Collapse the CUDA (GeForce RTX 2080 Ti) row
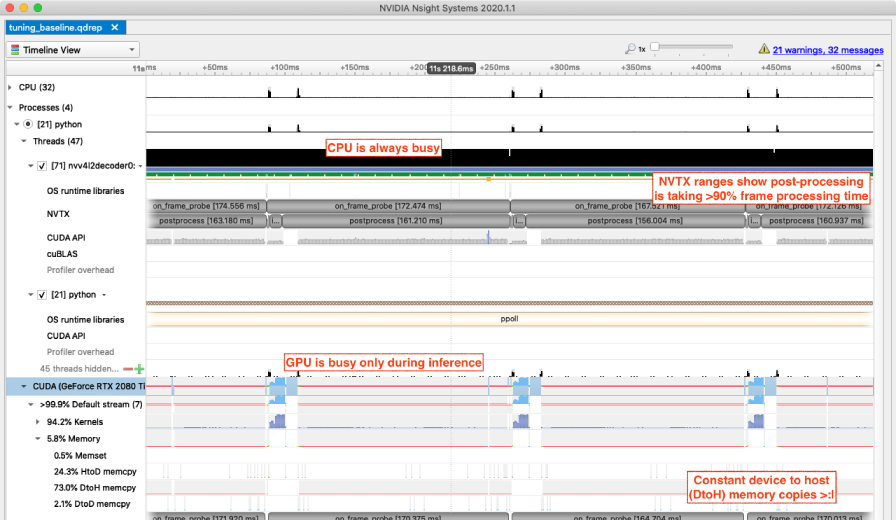This screenshot has height=520, width=896. pos(24,386)
